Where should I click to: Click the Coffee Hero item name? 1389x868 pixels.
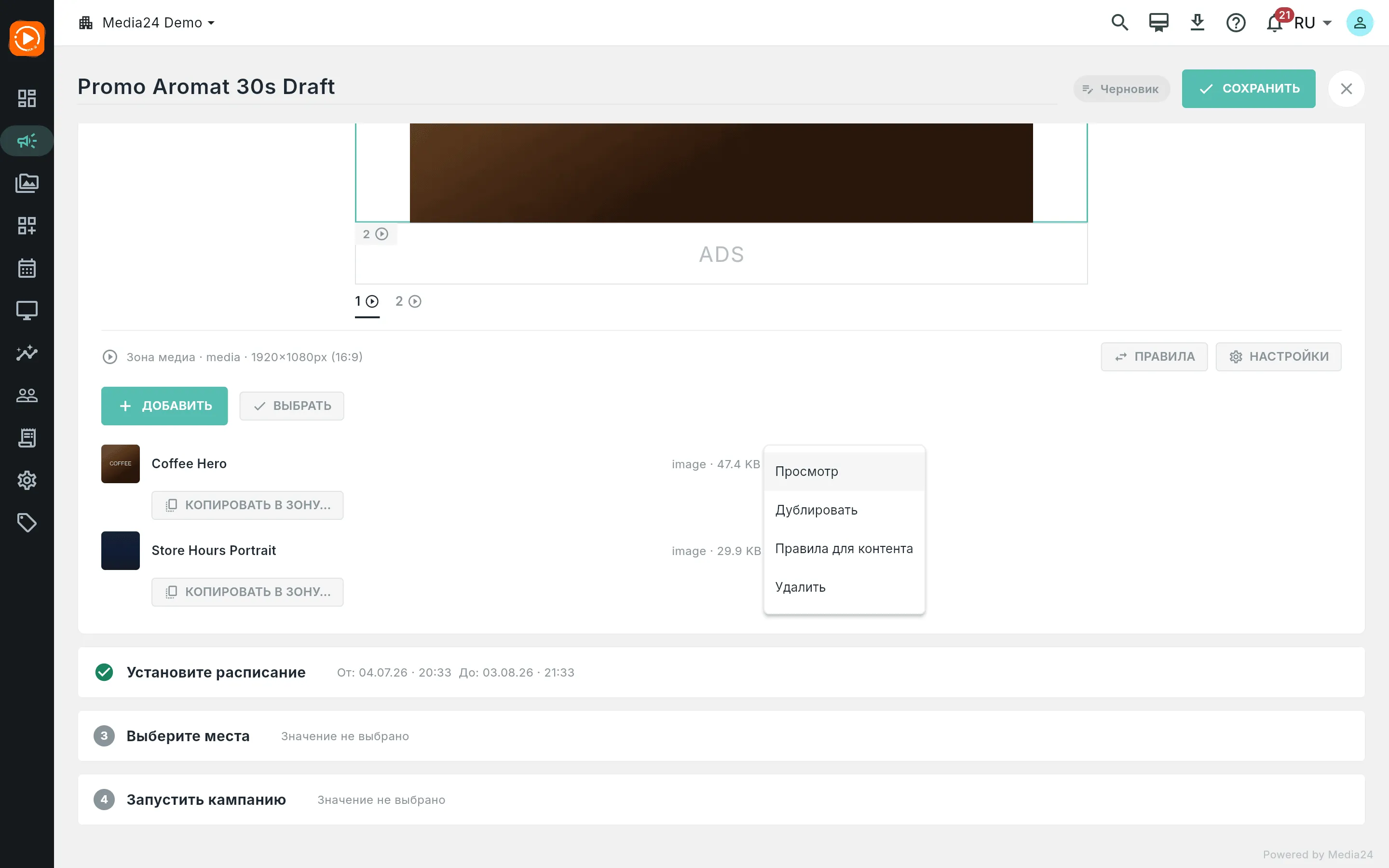(189, 464)
